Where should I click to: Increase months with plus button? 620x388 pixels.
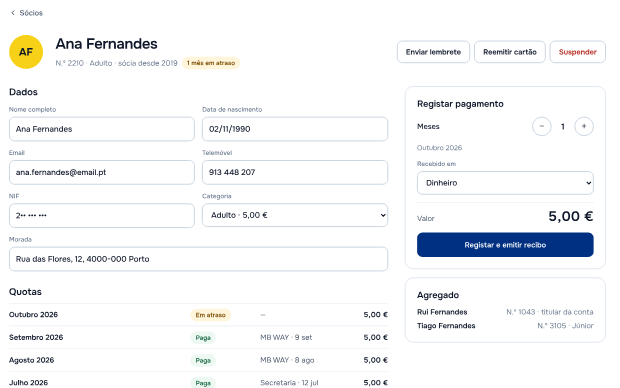click(584, 127)
